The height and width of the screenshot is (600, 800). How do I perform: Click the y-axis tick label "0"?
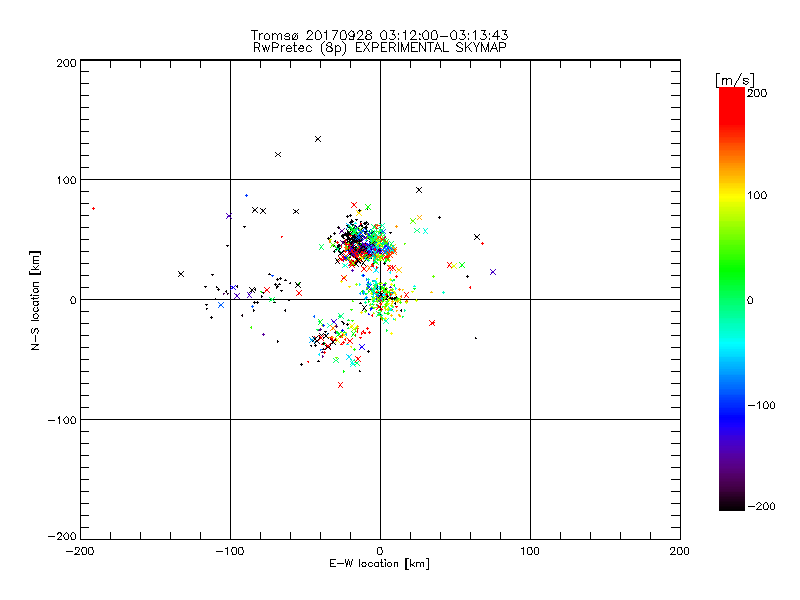73,300
